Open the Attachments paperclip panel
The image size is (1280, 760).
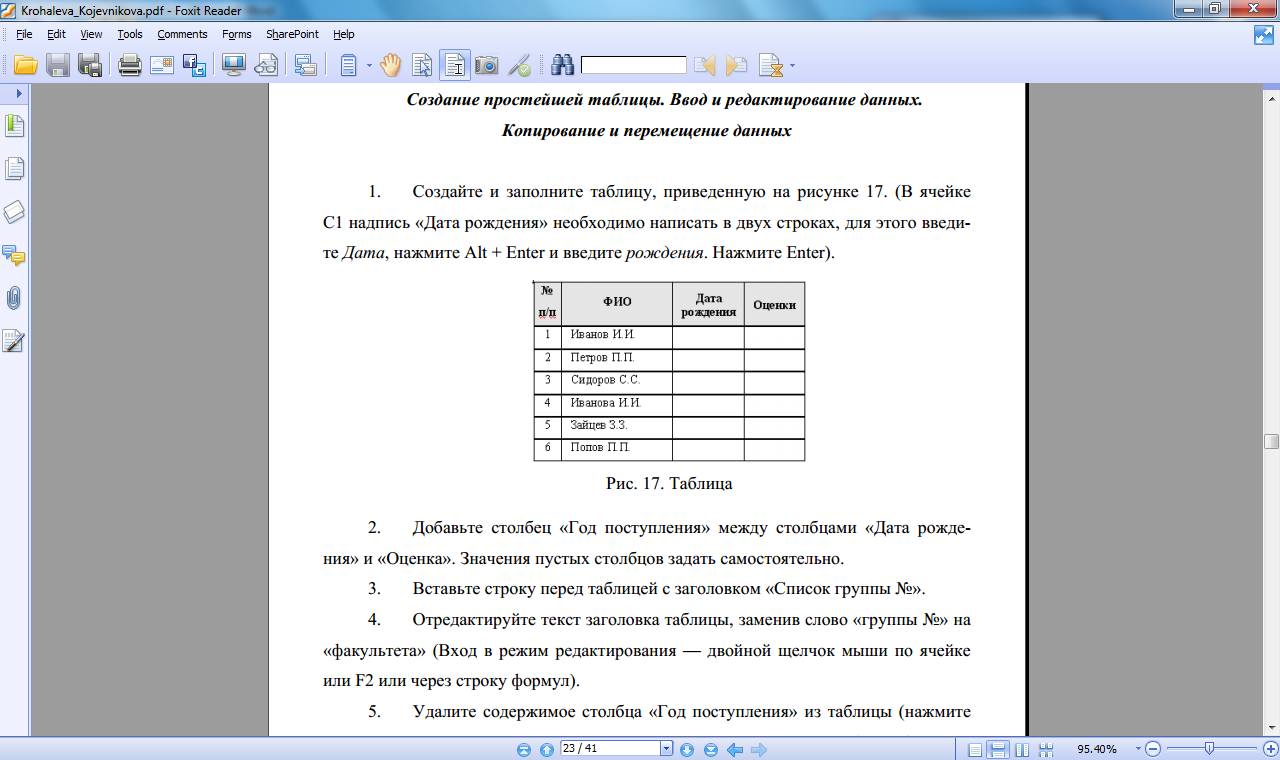click(x=14, y=298)
